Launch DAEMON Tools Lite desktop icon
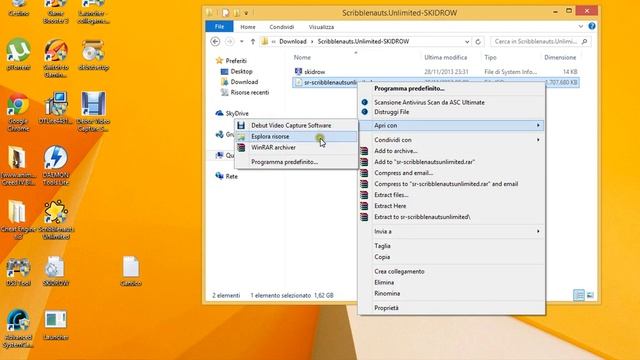640x360 pixels. [x=56, y=165]
